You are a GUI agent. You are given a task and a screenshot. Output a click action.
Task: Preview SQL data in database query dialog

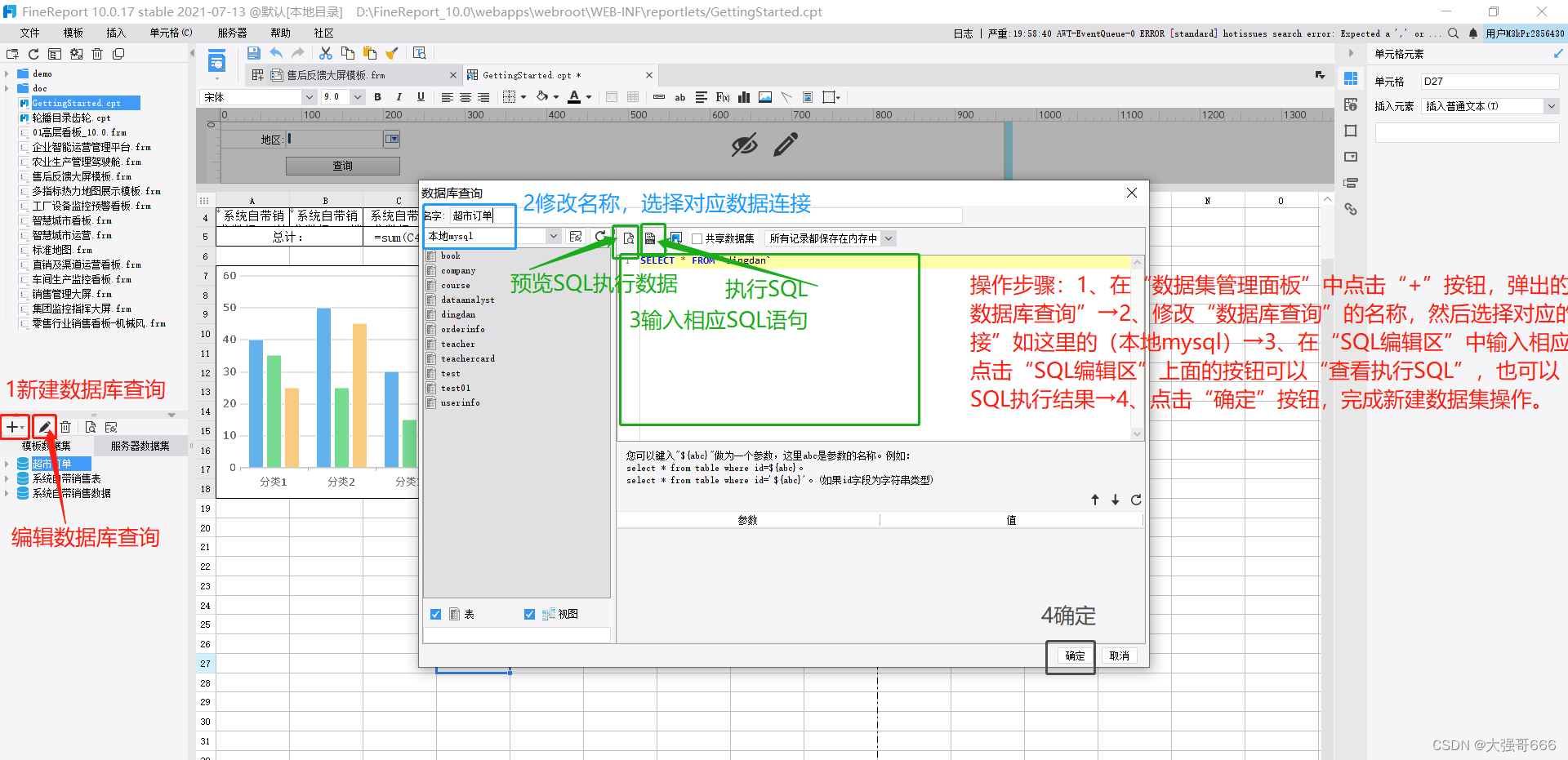point(628,238)
